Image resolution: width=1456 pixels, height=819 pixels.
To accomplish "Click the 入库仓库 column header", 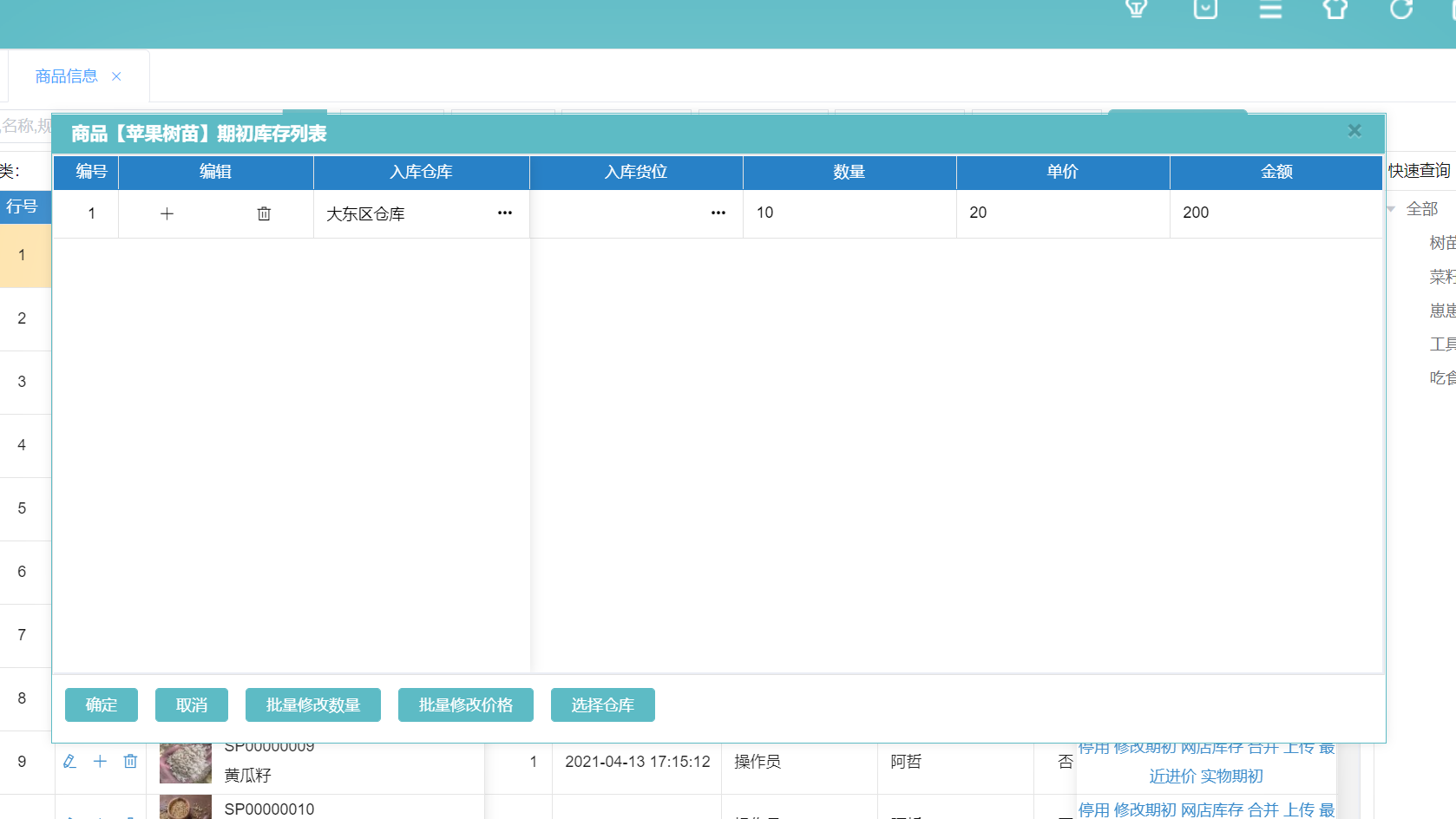I will [421, 172].
